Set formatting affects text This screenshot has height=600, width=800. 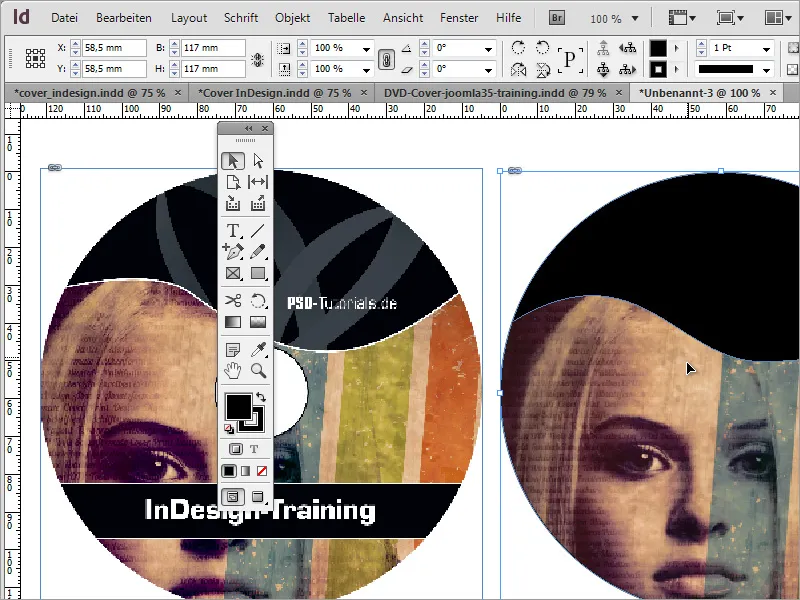pos(254,449)
